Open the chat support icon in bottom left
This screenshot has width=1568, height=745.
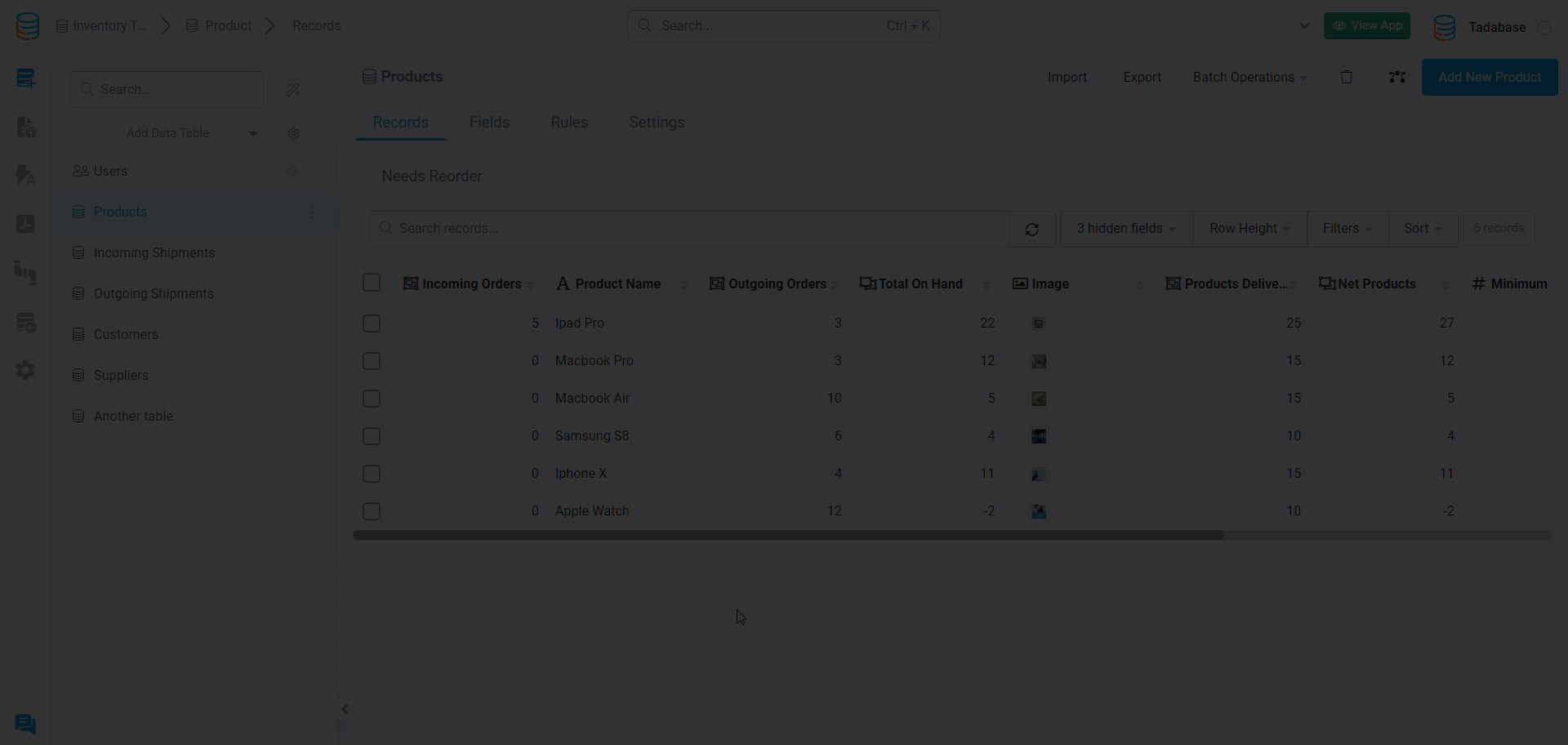[25, 724]
